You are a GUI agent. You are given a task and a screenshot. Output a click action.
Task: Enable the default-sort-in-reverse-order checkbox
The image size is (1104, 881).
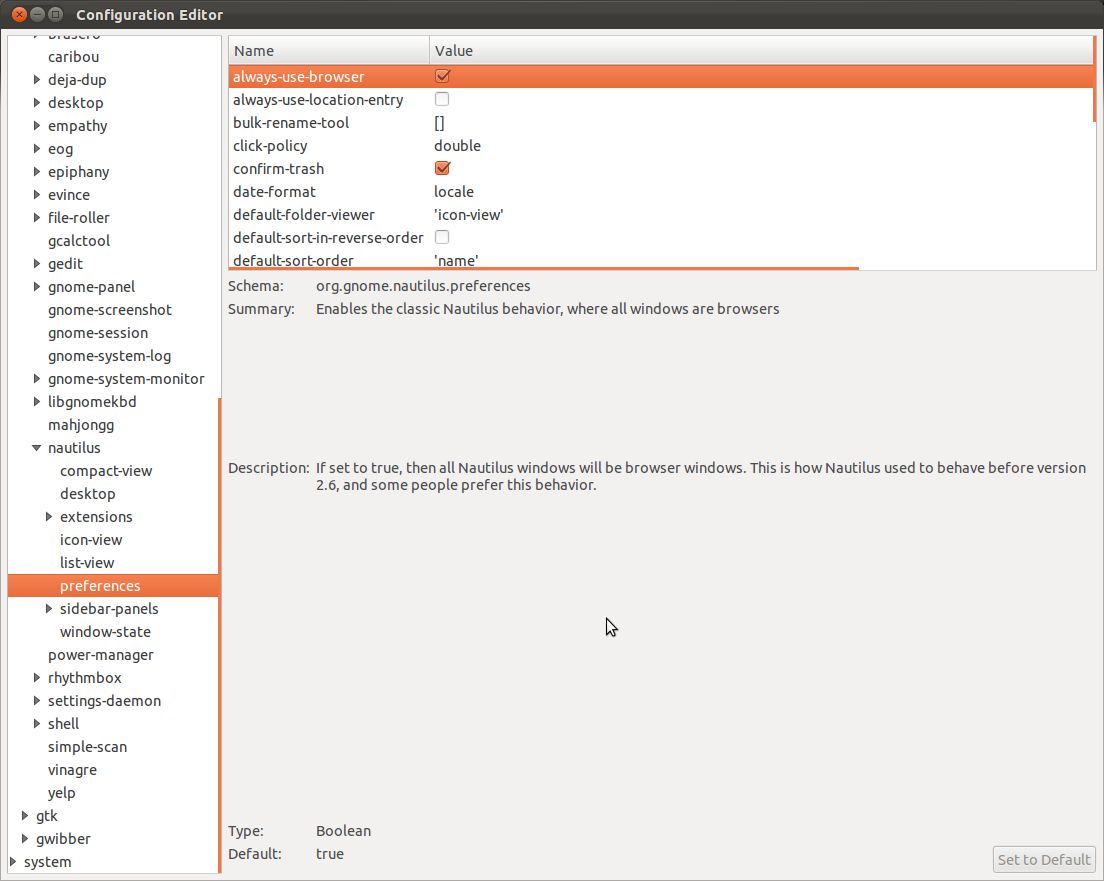(x=442, y=237)
